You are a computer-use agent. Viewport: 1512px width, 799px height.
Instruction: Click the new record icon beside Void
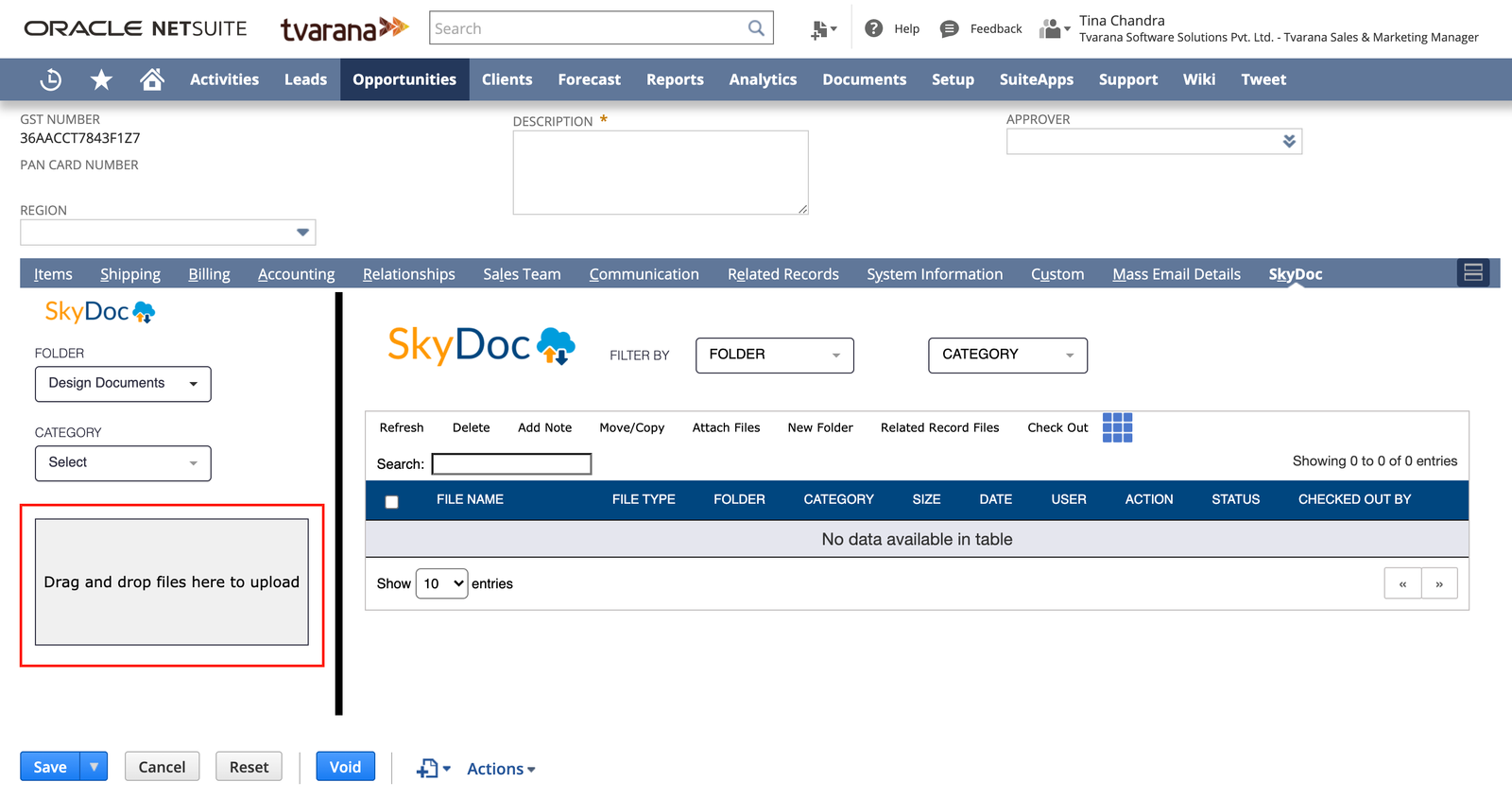434,769
